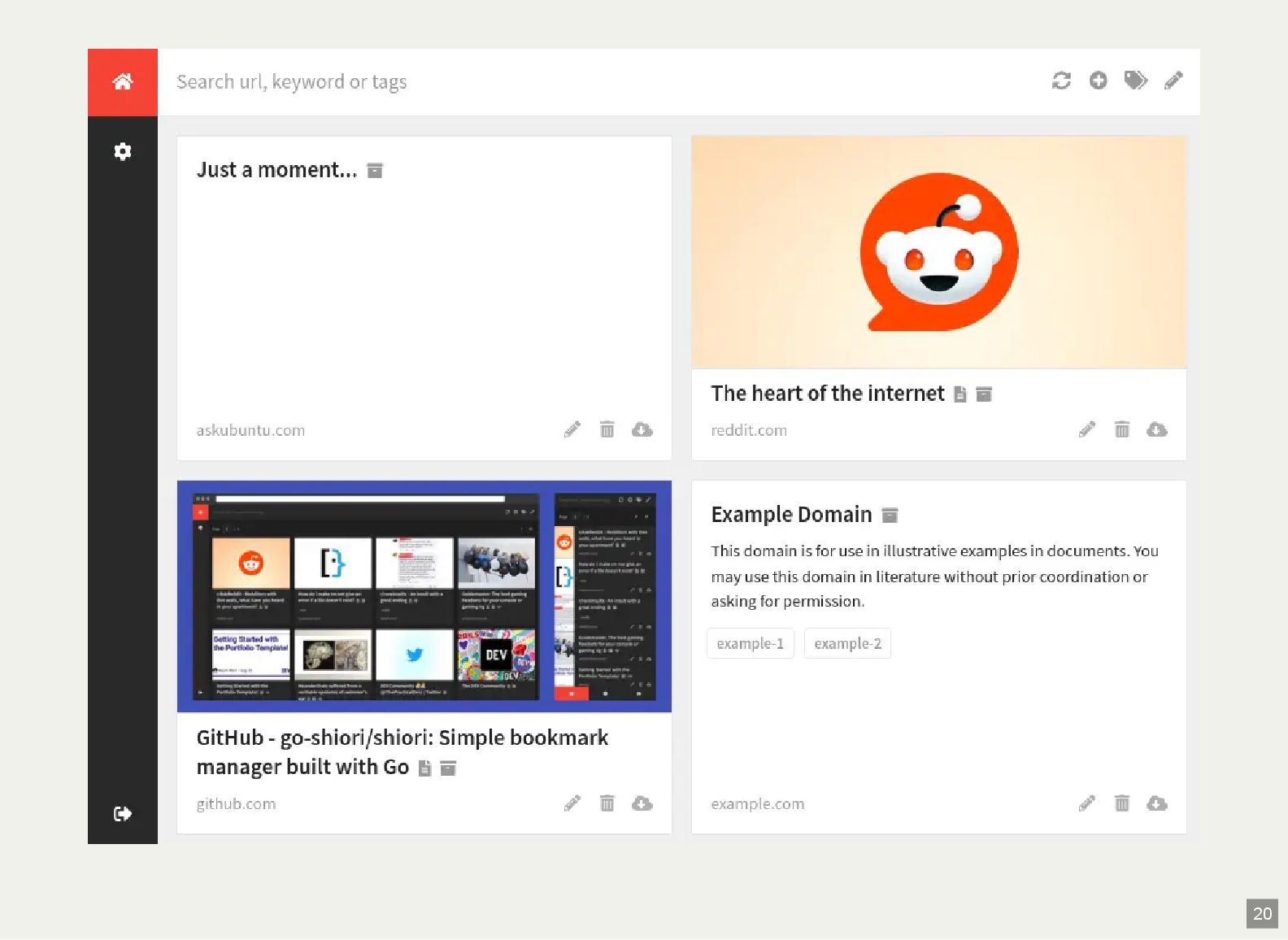
Task: Edit the example.com bookmark
Action: click(x=1087, y=803)
